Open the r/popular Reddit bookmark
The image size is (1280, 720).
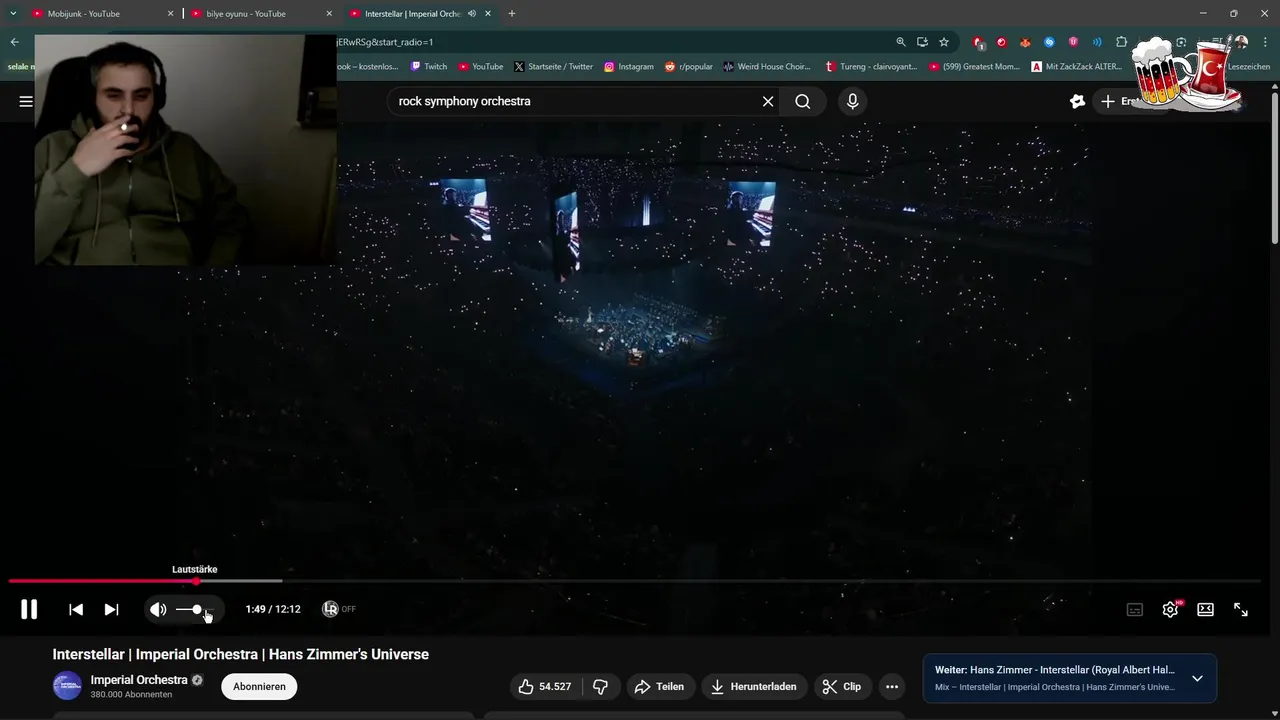coord(688,67)
